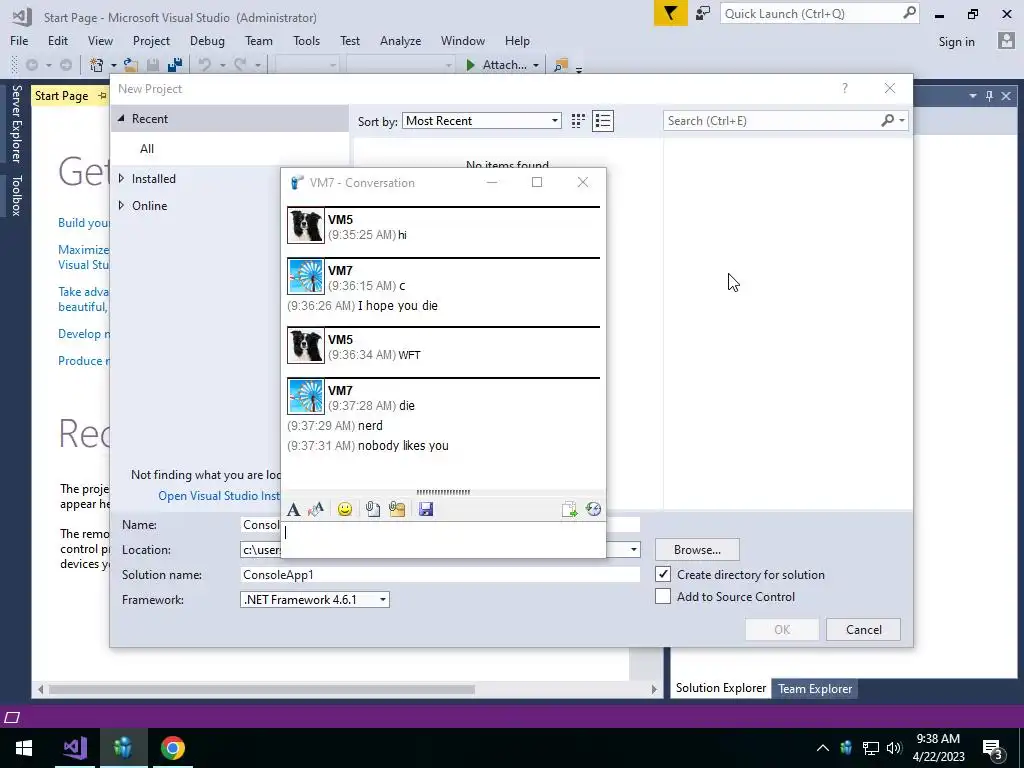The height and width of the screenshot is (768, 1024).
Task: Click the account icon next to Sign in
Action: (1006, 41)
